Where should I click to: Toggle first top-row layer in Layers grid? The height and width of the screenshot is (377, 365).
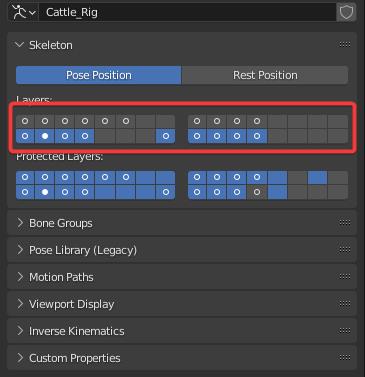[x=25, y=121]
